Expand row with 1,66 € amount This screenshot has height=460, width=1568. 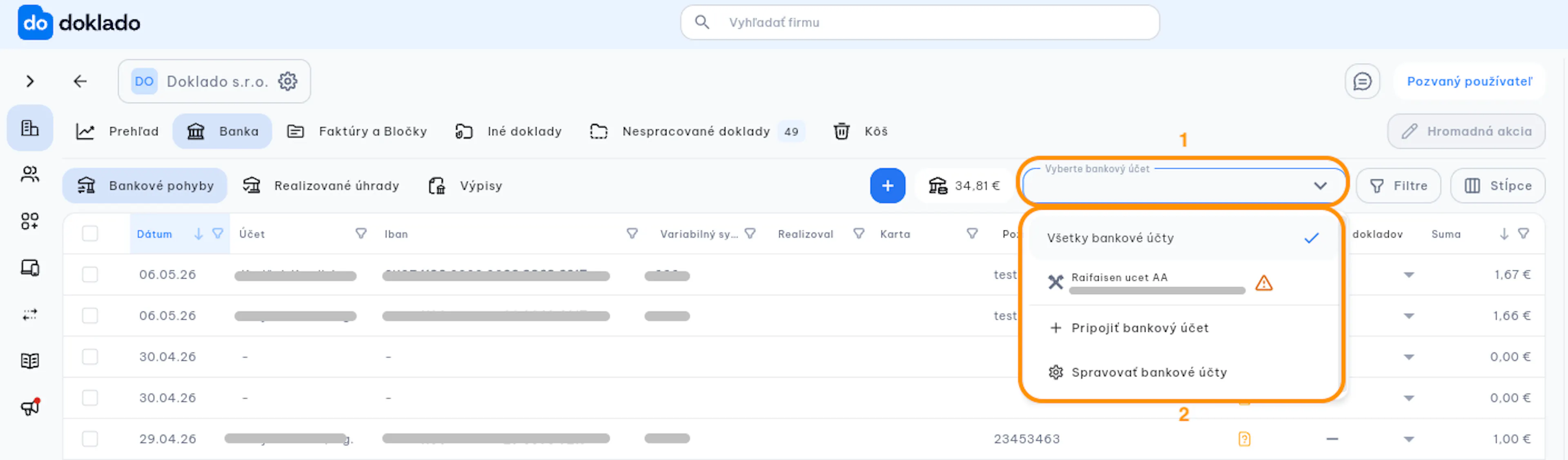(1408, 316)
